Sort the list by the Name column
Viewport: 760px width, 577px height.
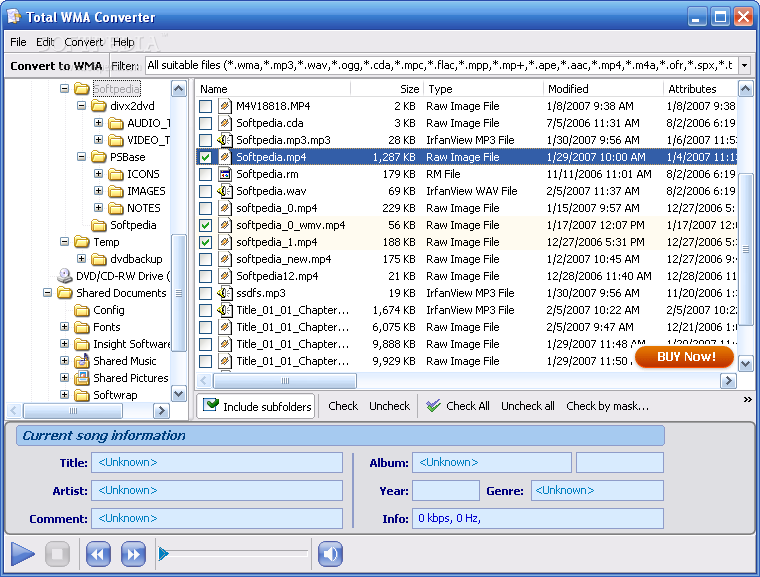pyautogui.click(x=273, y=89)
